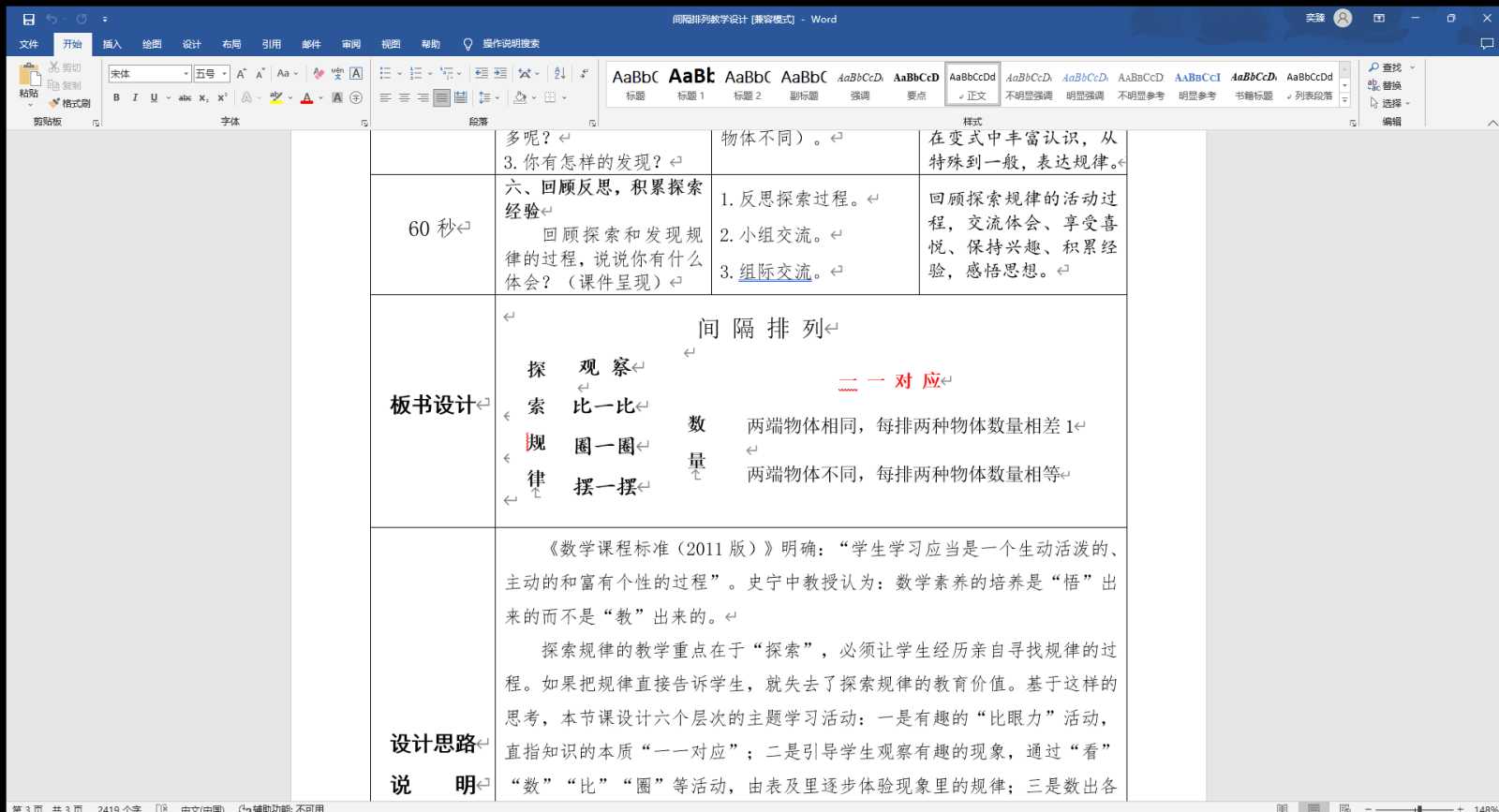Center-align the paragraph text
The width and height of the screenshot is (1499, 812).
coord(404,97)
